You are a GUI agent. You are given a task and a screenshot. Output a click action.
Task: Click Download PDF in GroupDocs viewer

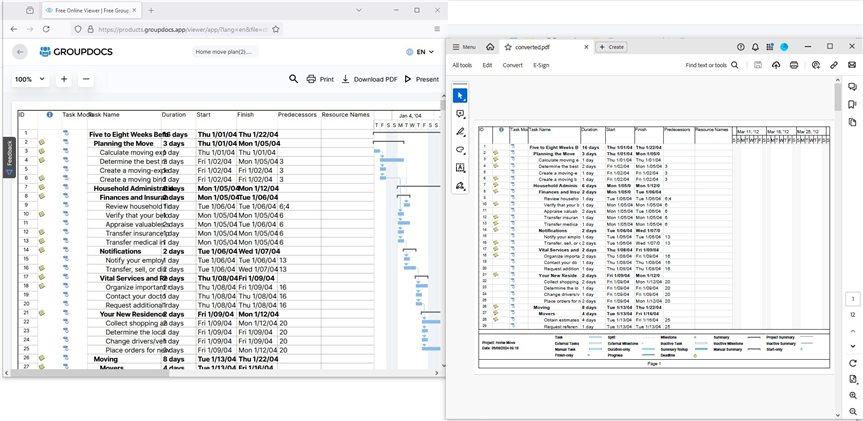[369, 79]
